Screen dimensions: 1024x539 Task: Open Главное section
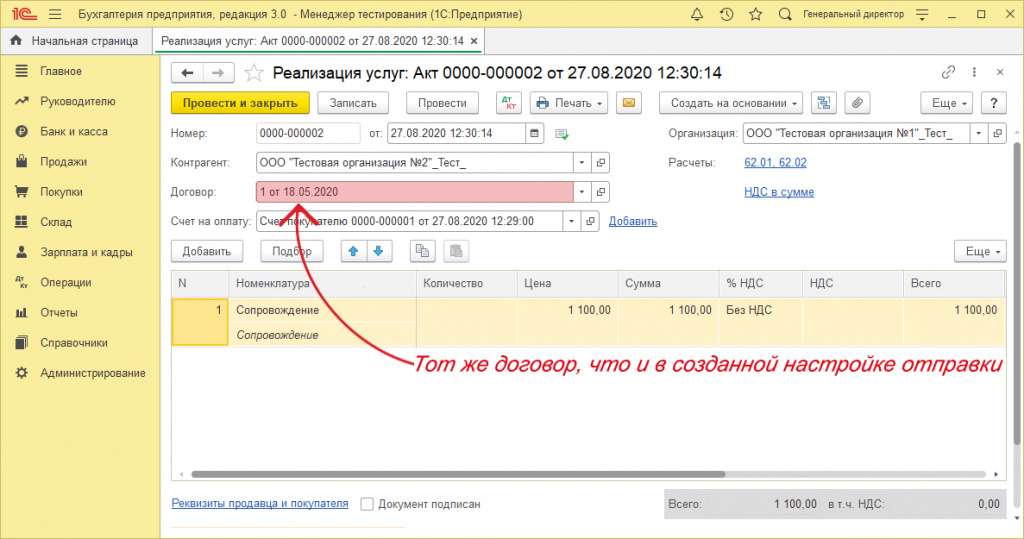[61, 71]
